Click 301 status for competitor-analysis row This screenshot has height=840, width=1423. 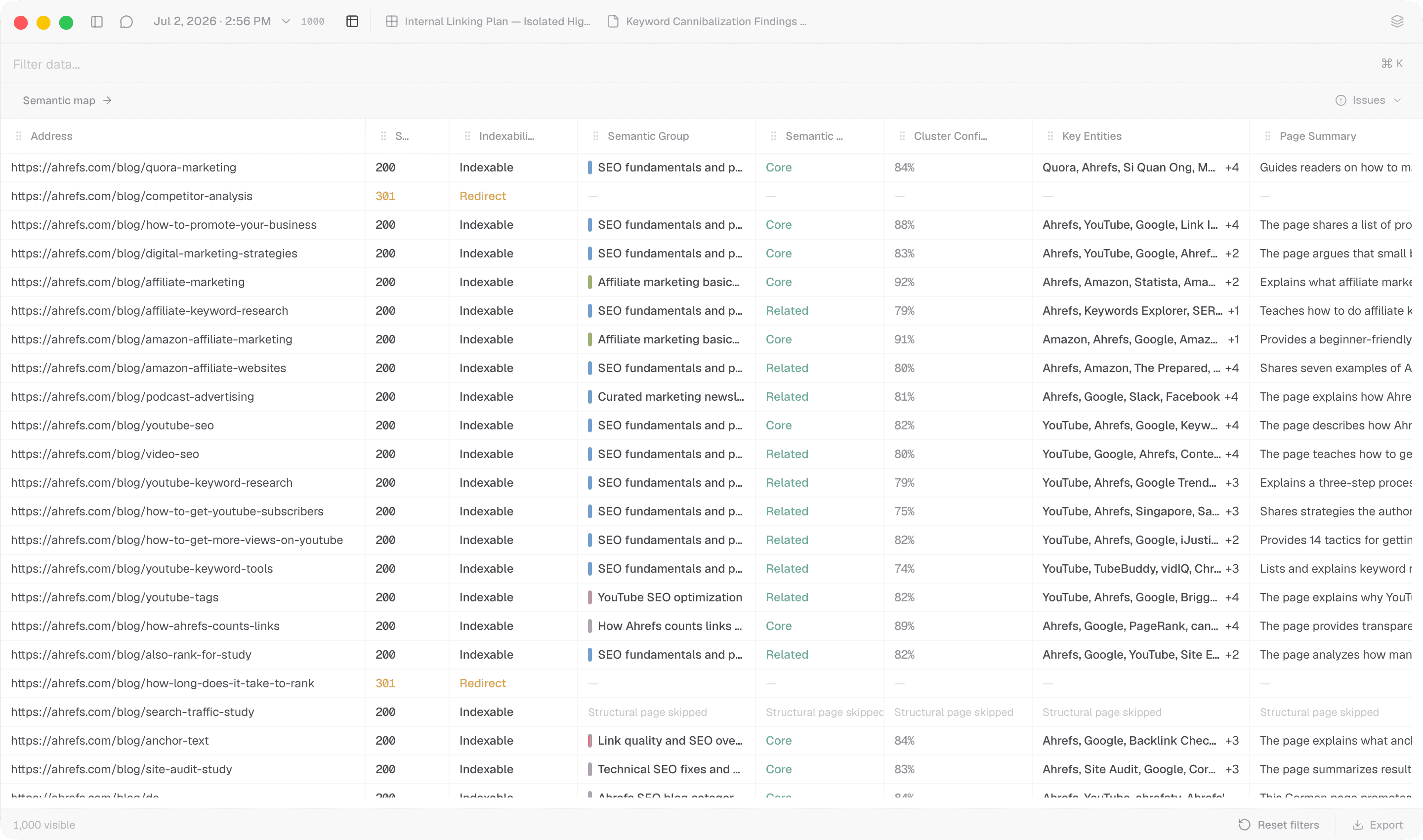385,196
